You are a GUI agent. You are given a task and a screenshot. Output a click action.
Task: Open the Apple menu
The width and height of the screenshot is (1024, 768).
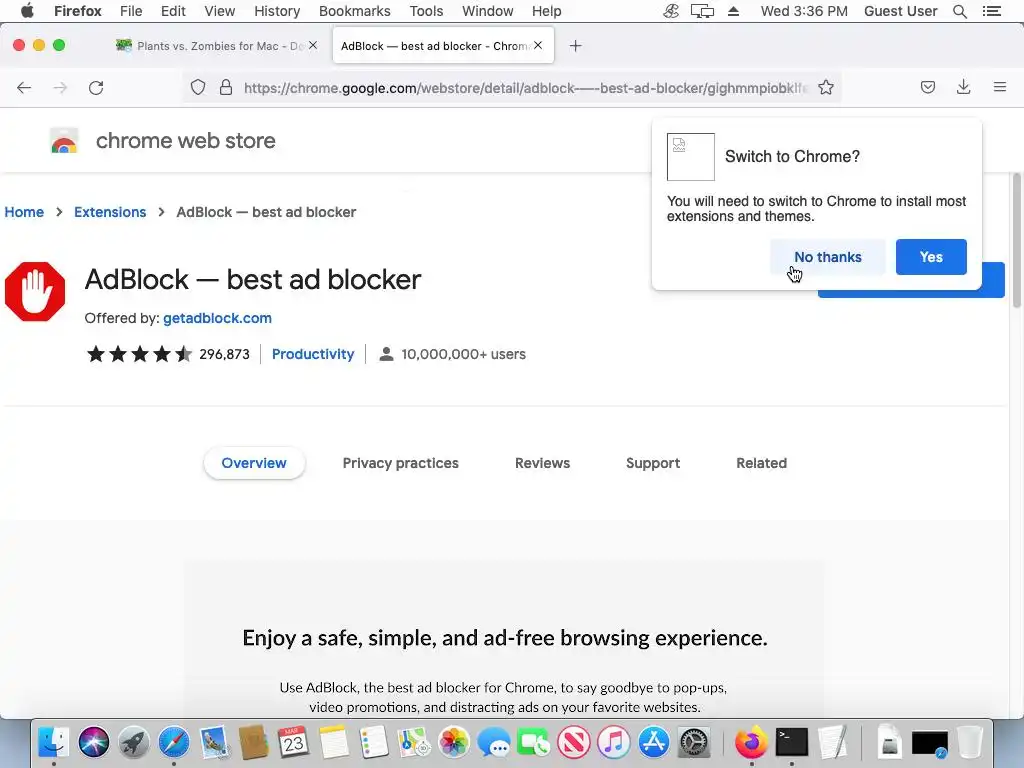pyautogui.click(x=27, y=11)
